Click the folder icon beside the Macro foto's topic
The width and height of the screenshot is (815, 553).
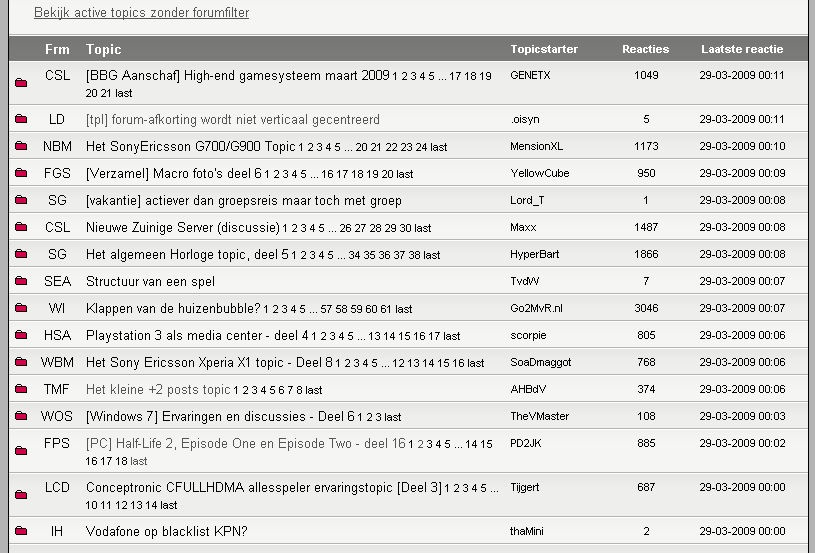pyautogui.click(x=20, y=174)
